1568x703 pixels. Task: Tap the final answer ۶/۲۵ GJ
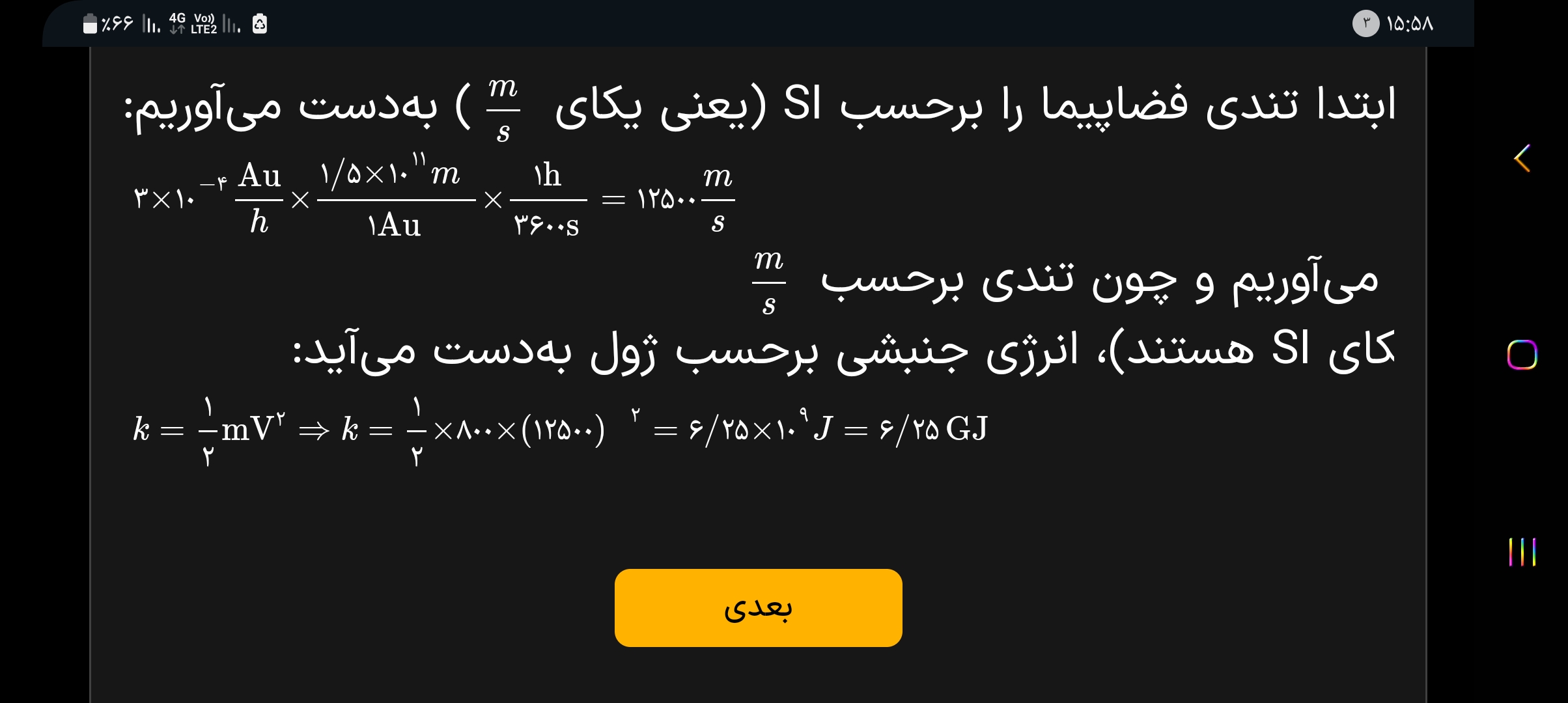point(934,430)
